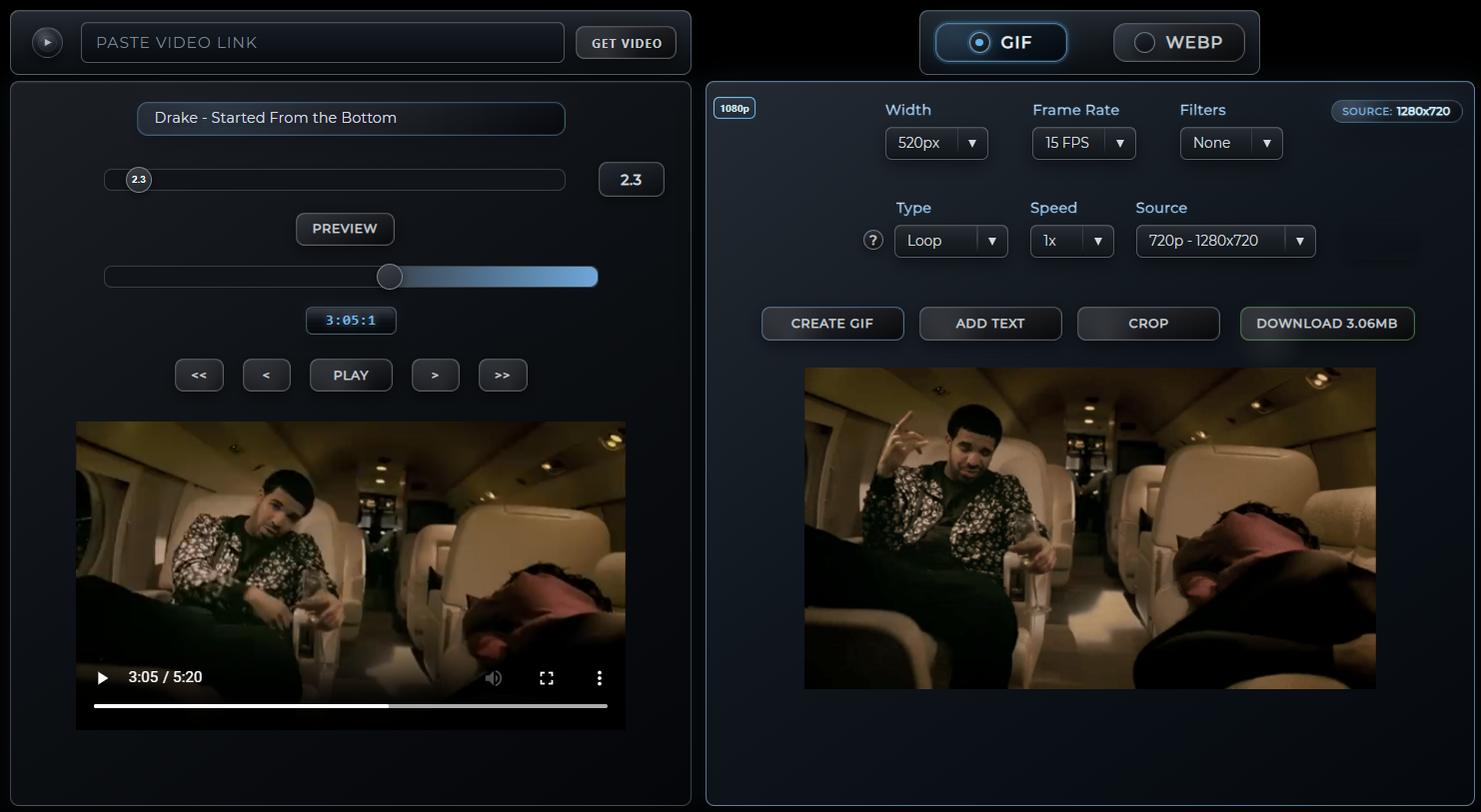Click the generated GIF preview image
The image size is (1481, 812).
point(1090,528)
